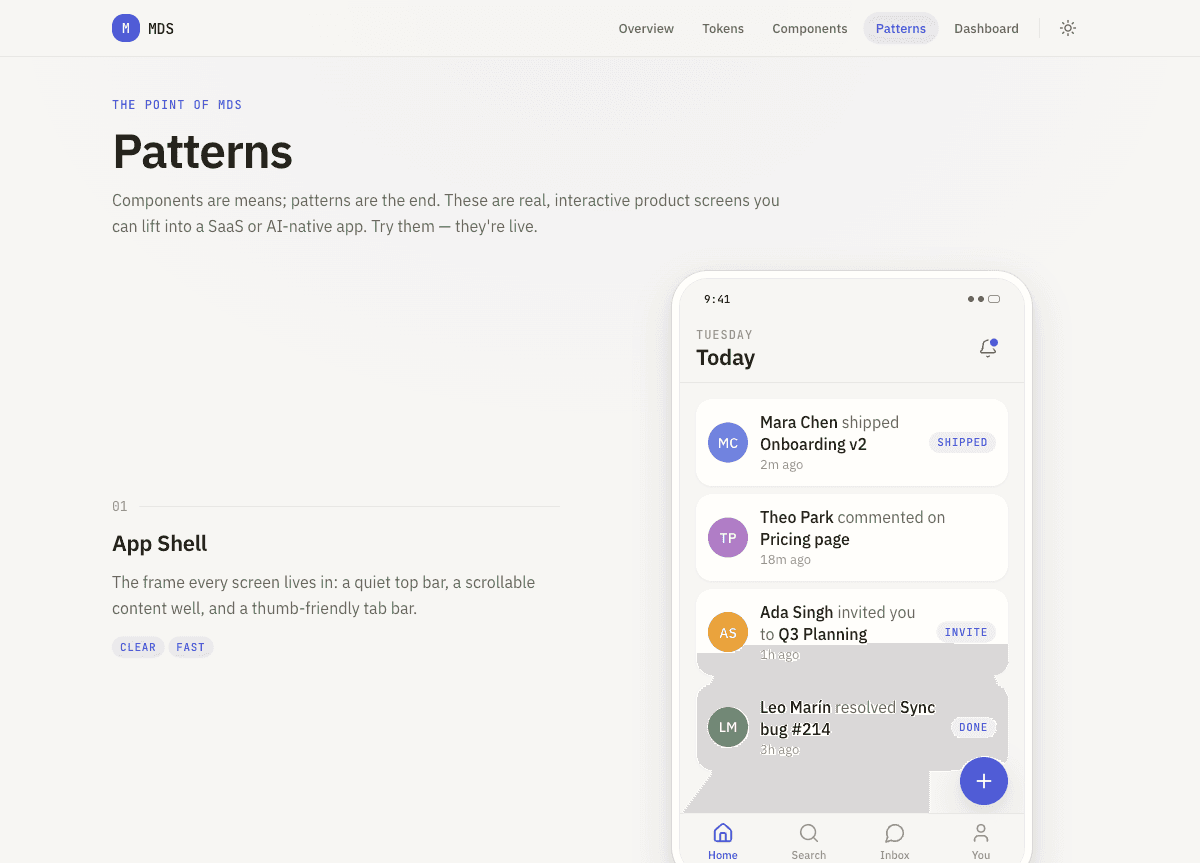Open the Tokens nav item

coord(723,28)
